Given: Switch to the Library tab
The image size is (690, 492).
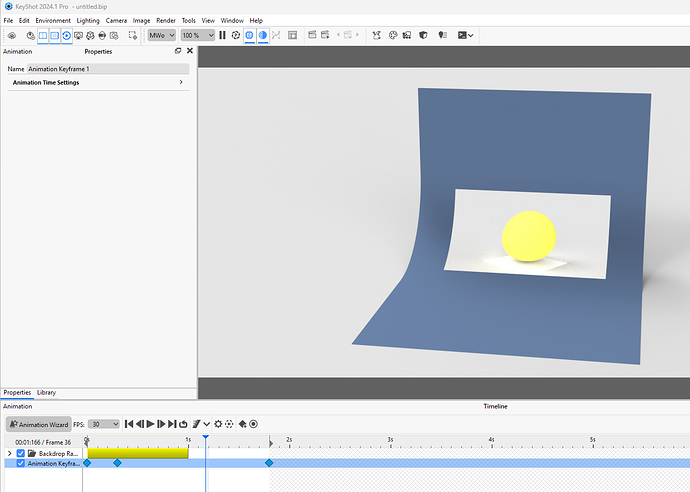Looking at the screenshot, I should (x=46, y=392).
